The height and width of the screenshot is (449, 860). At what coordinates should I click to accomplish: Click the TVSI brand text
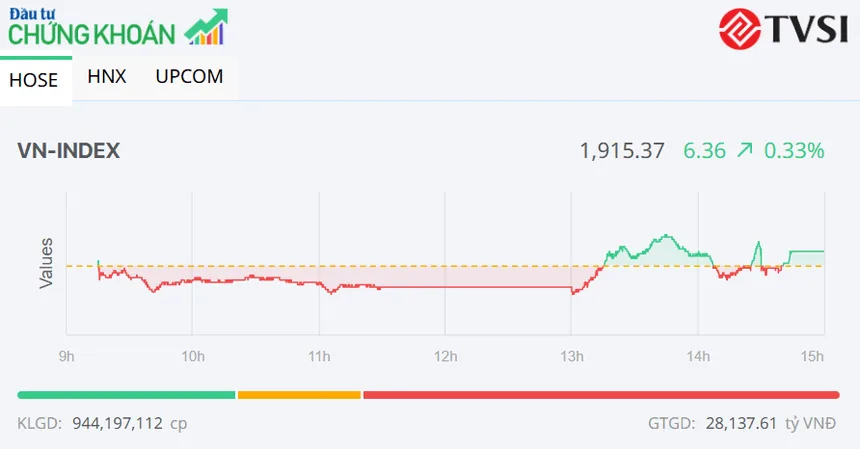click(x=807, y=29)
